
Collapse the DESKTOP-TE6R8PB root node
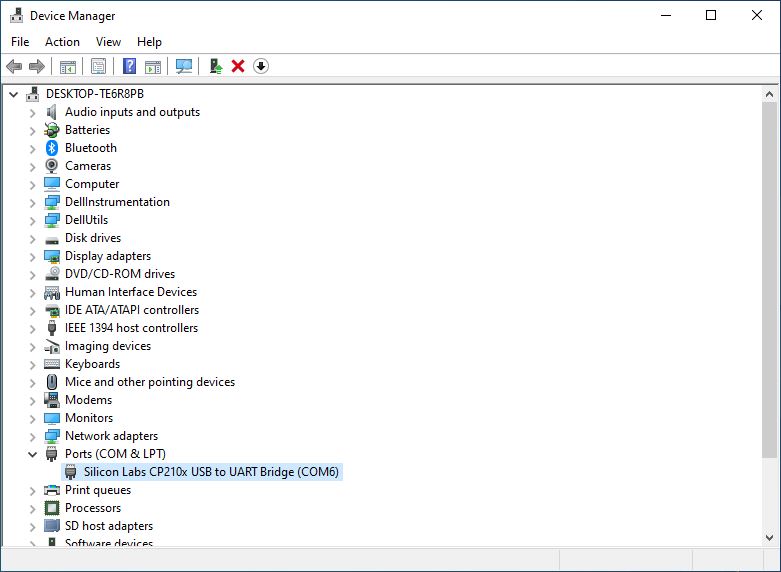click(13, 94)
